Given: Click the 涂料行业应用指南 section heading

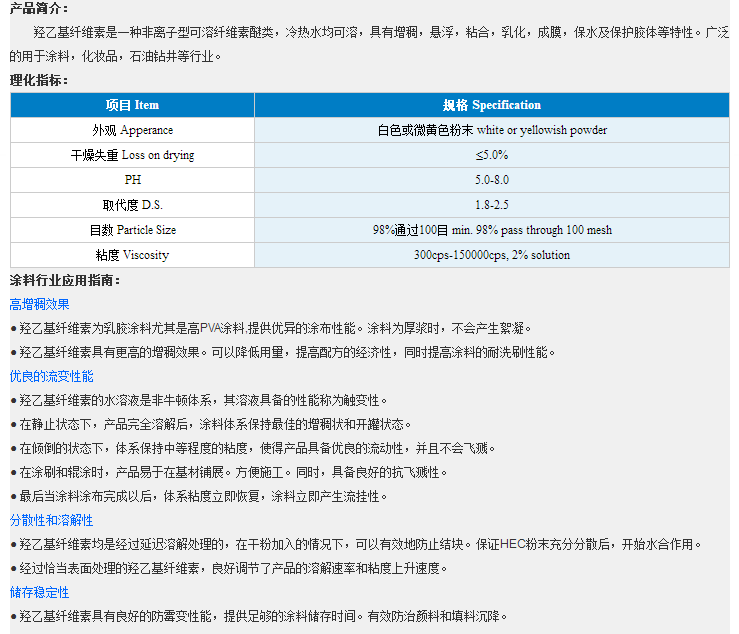Looking at the screenshot, I should pyautogui.click(x=64, y=280).
